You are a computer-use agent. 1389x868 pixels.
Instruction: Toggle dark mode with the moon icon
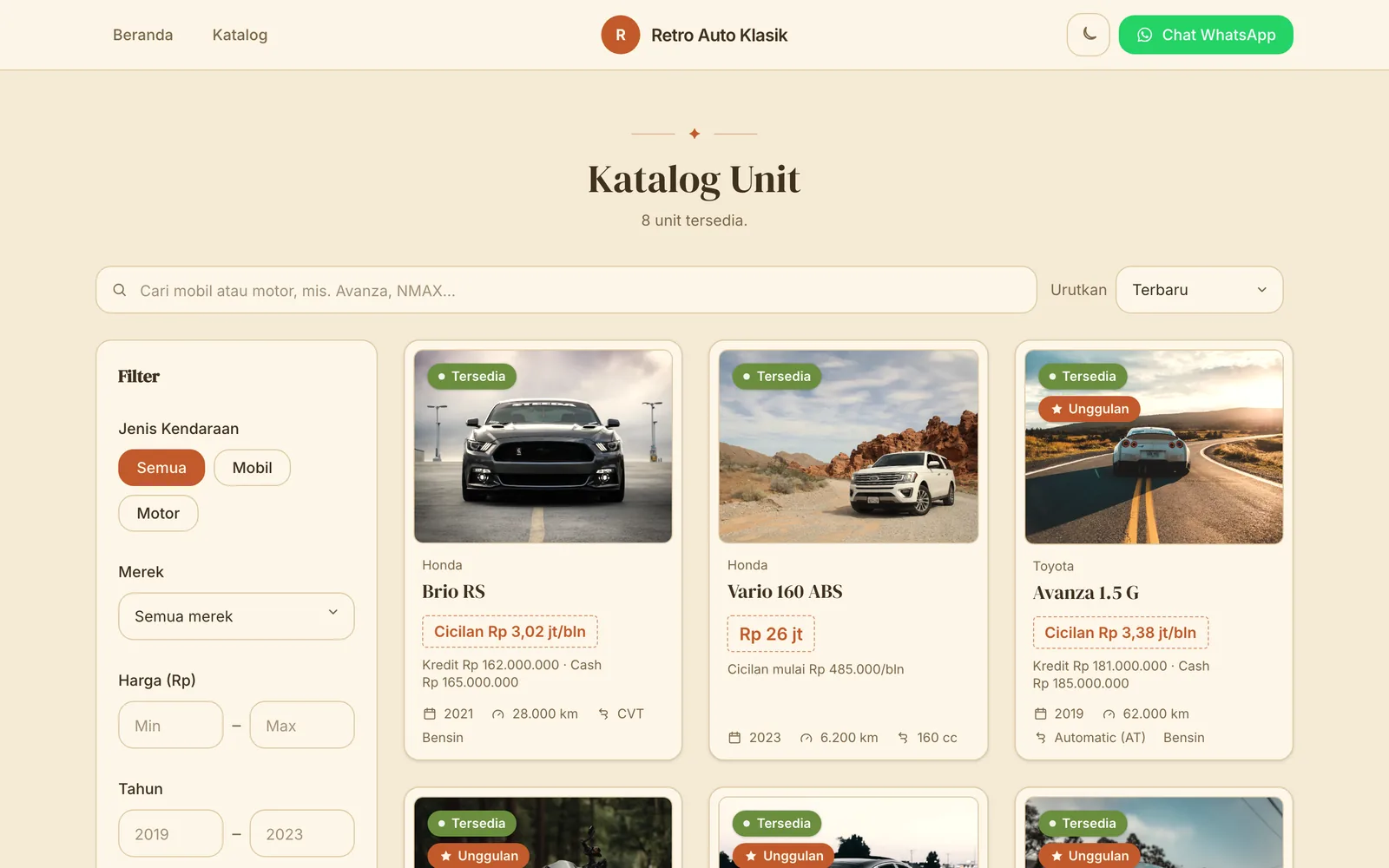tap(1088, 35)
